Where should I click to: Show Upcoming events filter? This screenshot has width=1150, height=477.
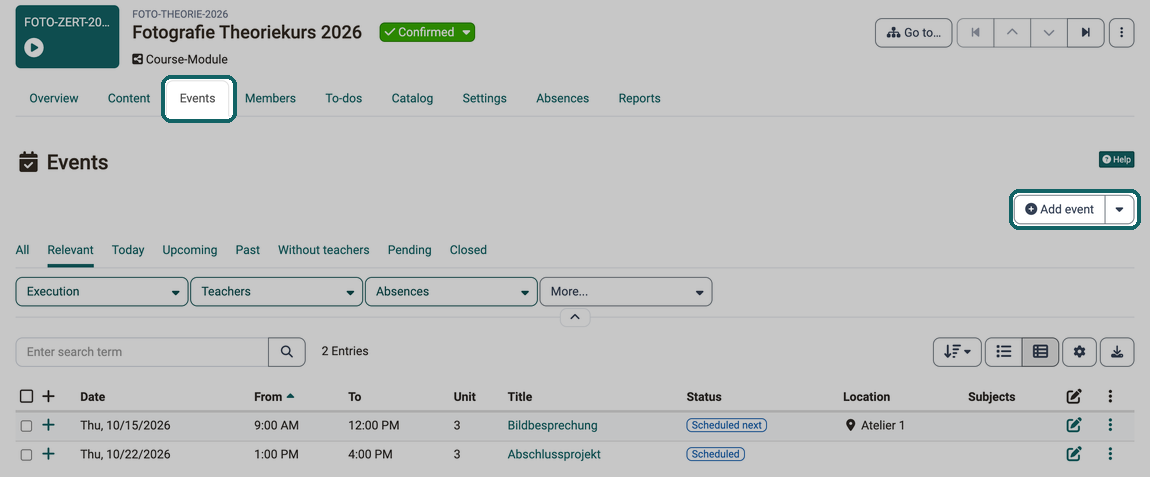pyautogui.click(x=190, y=250)
